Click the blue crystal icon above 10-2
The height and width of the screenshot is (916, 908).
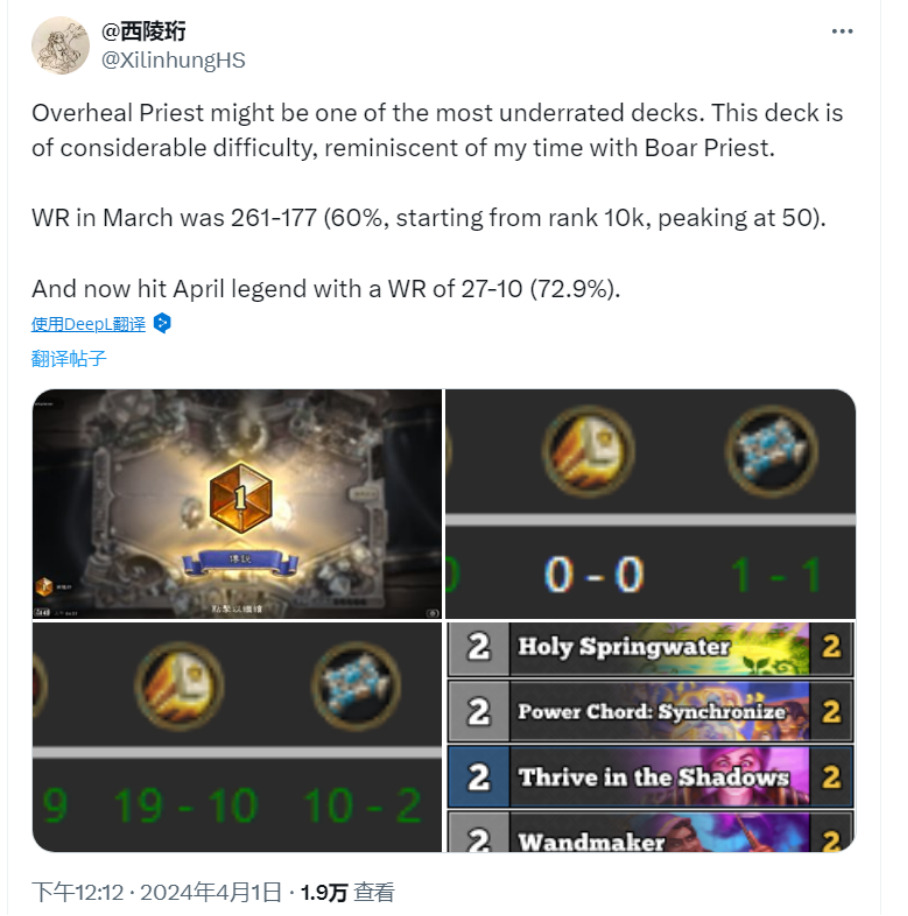tap(356, 686)
